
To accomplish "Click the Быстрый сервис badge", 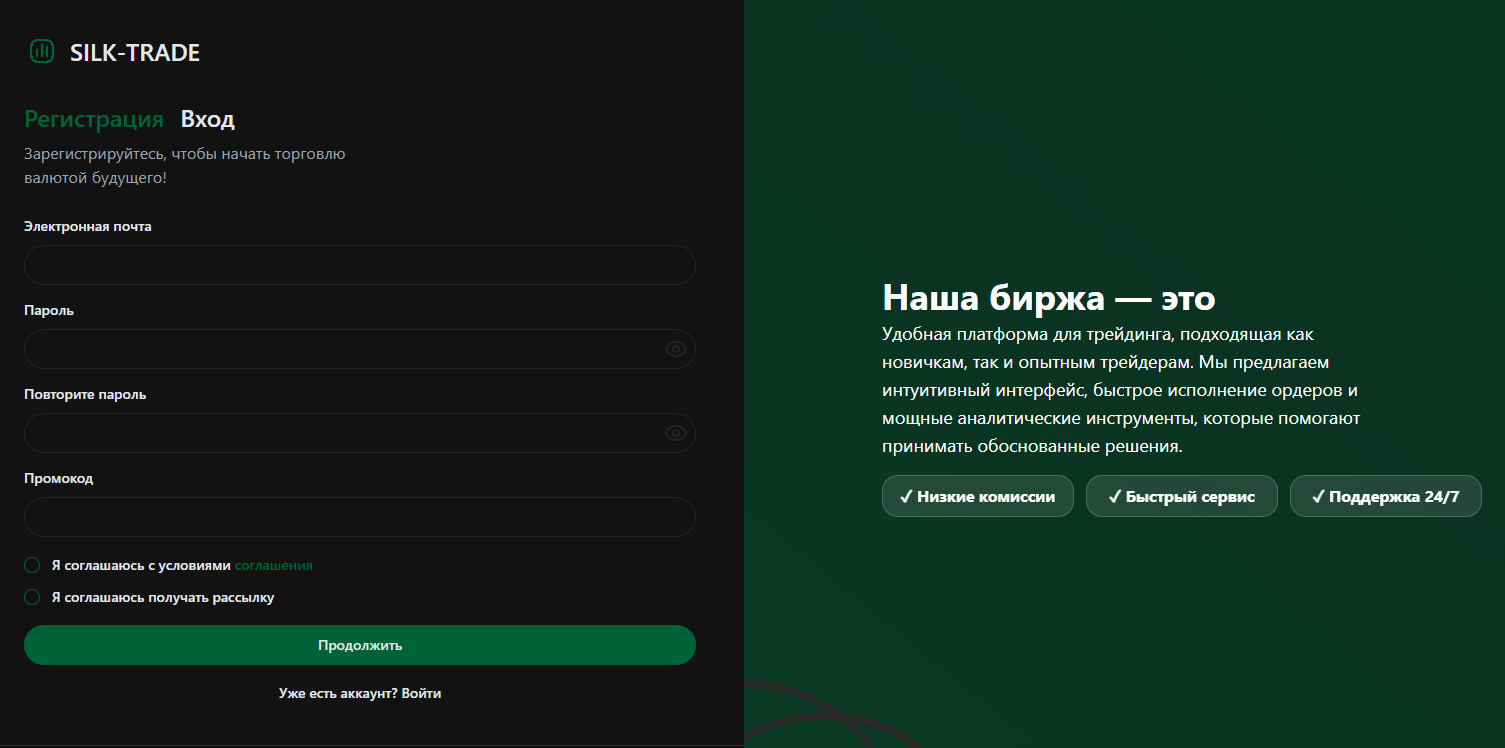I will point(1182,496).
